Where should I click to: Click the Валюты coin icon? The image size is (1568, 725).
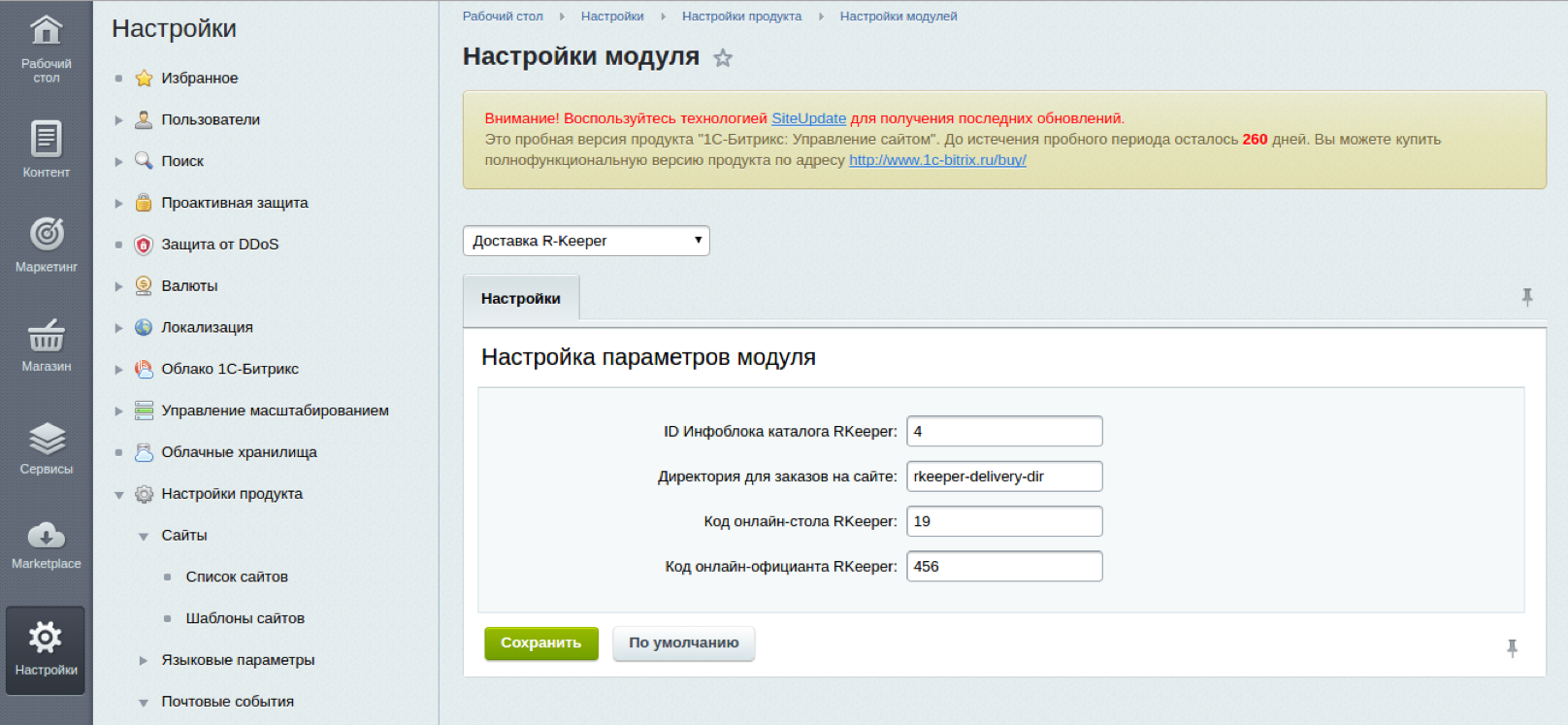[x=144, y=285]
